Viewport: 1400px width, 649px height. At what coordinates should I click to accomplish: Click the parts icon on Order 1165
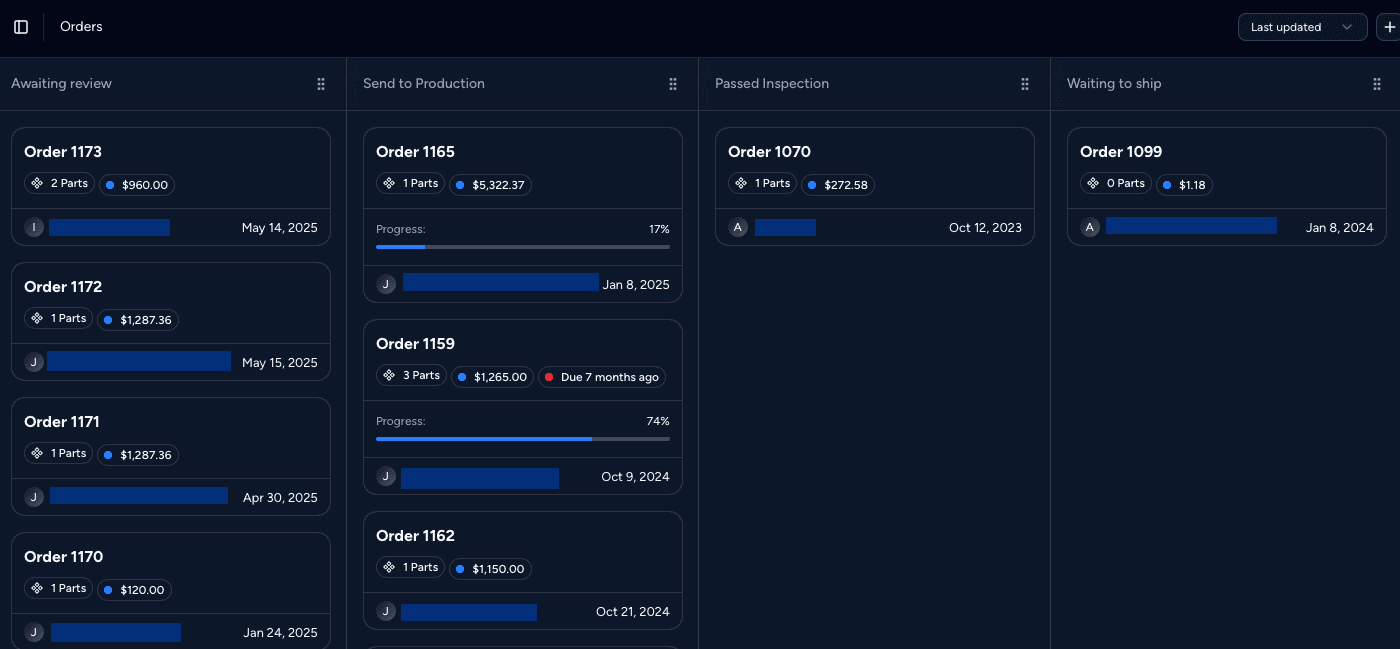click(390, 184)
